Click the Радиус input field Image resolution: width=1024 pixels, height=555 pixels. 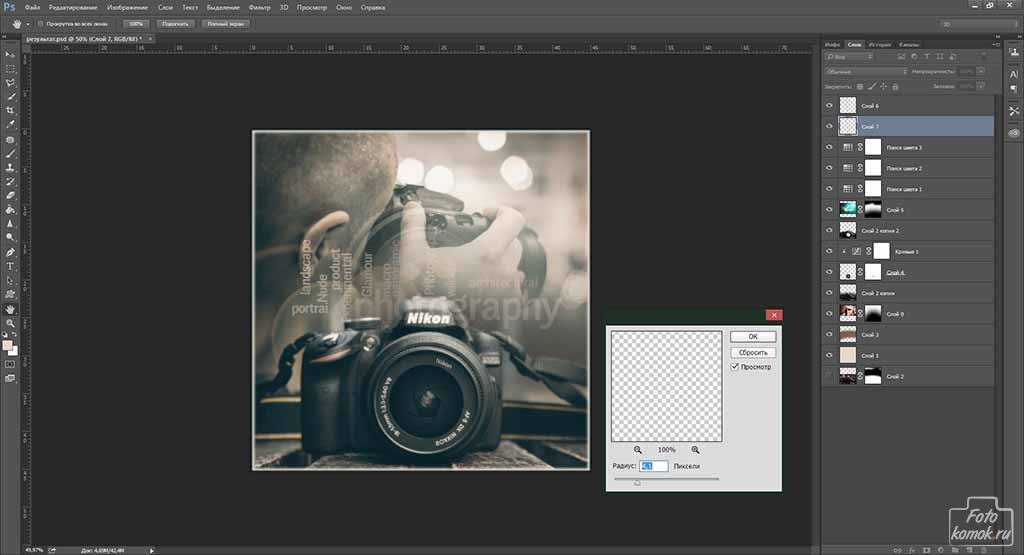pyautogui.click(x=653, y=466)
